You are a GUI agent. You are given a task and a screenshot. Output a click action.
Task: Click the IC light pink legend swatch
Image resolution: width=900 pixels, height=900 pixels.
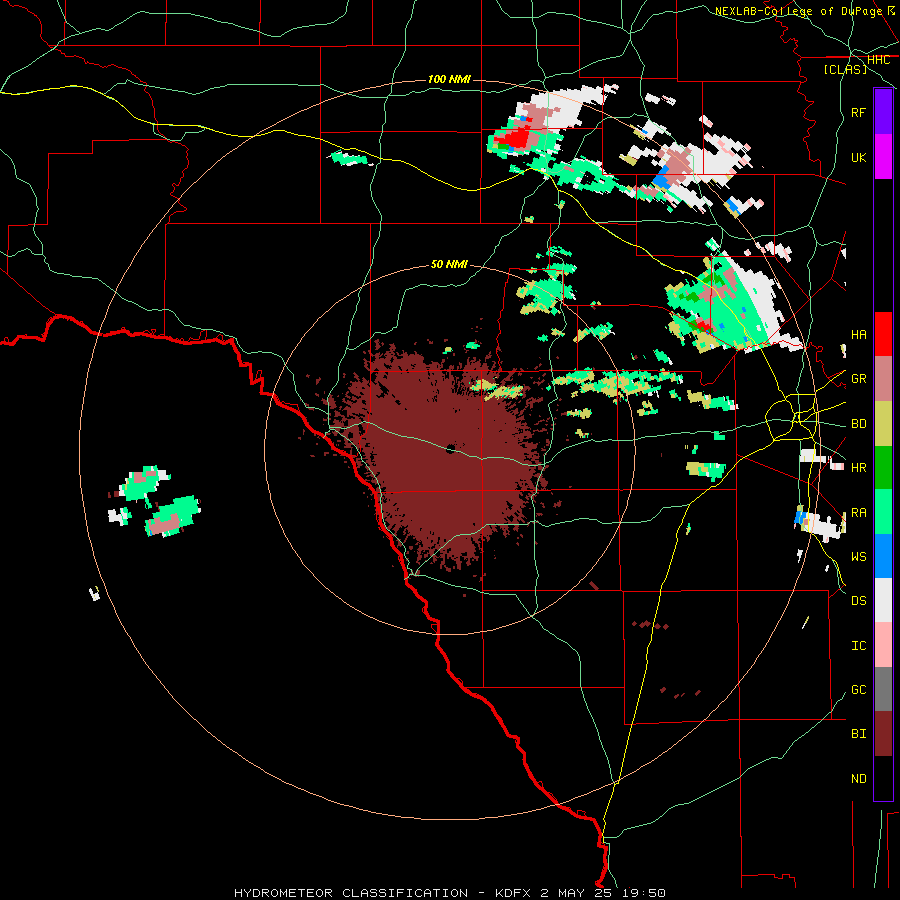point(883,645)
